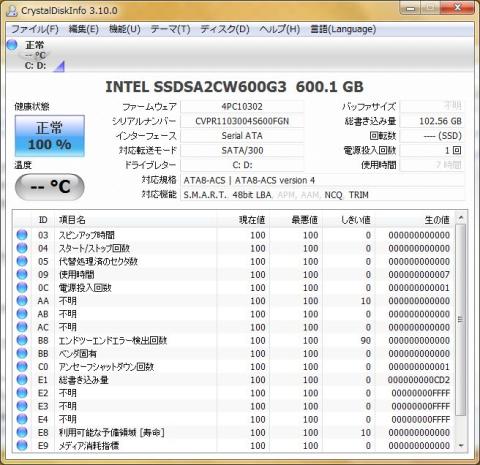The width and height of the screenshot is (480, 465).
Task: Click the 項目名 column header
Action: (135, 220)
